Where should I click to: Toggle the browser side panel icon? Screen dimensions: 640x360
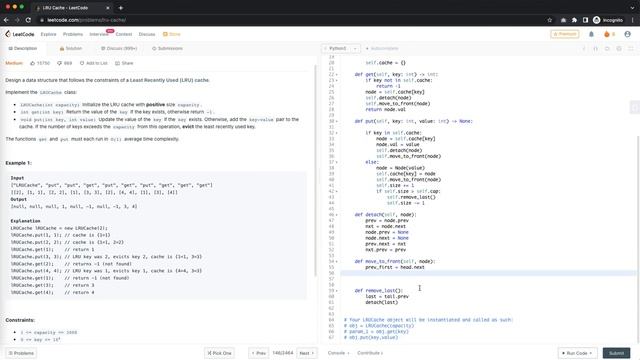[x=585, y=20]
